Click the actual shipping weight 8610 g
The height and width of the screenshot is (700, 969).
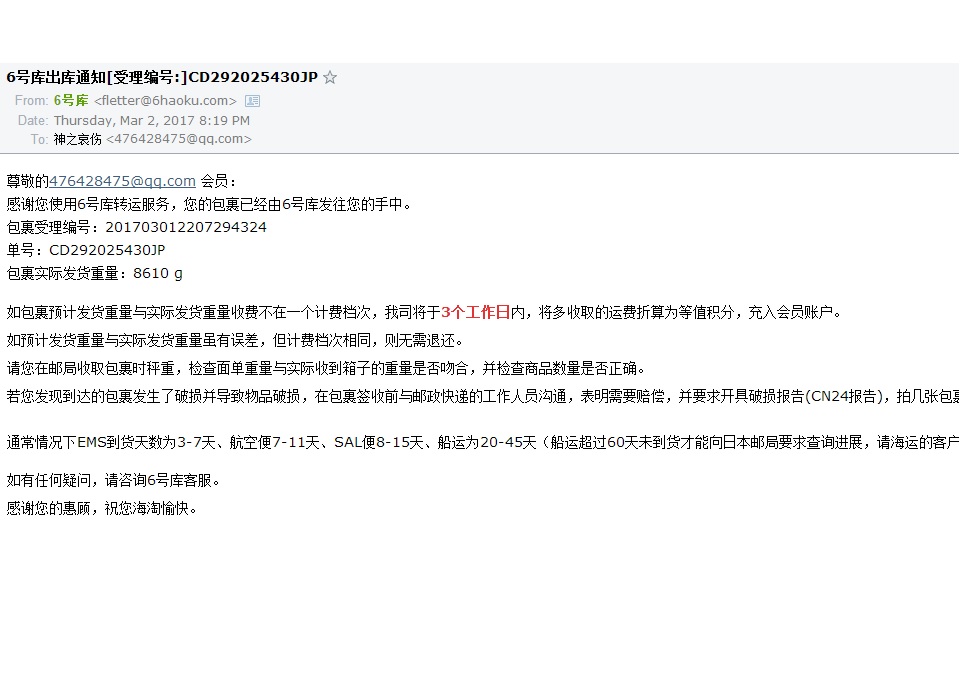click(158, 273)
